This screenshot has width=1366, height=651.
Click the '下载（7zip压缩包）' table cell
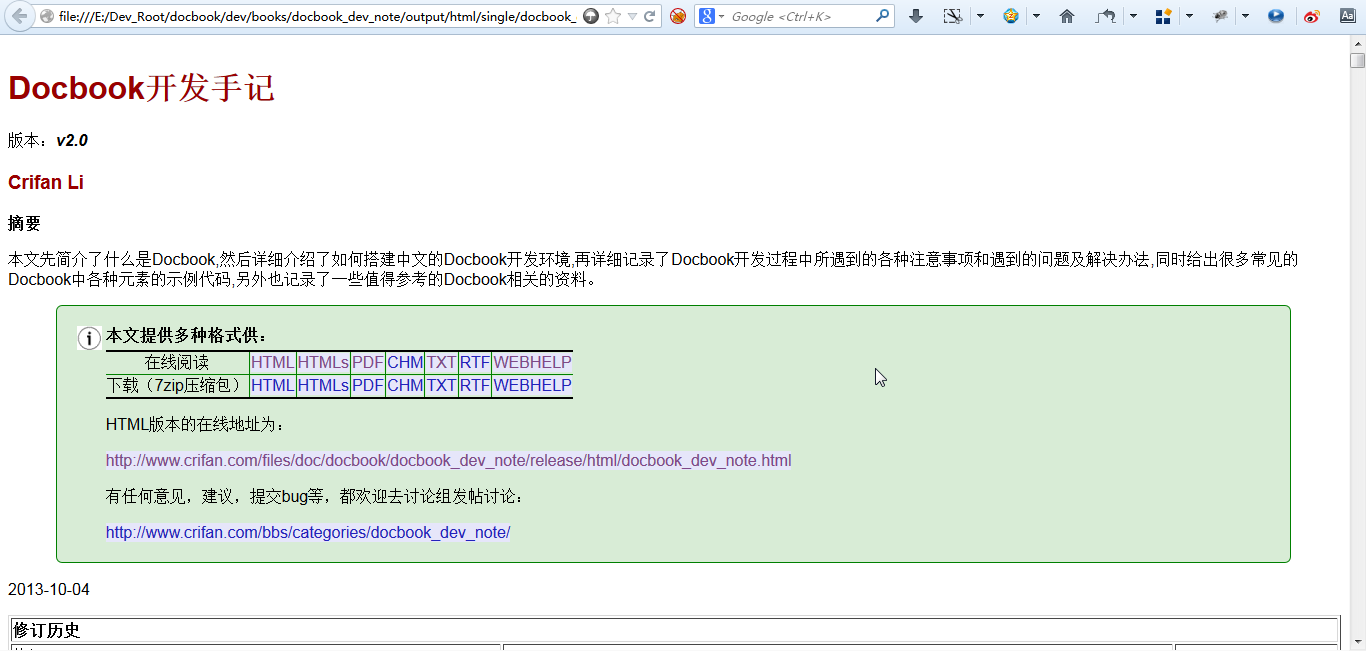point(177,385)
